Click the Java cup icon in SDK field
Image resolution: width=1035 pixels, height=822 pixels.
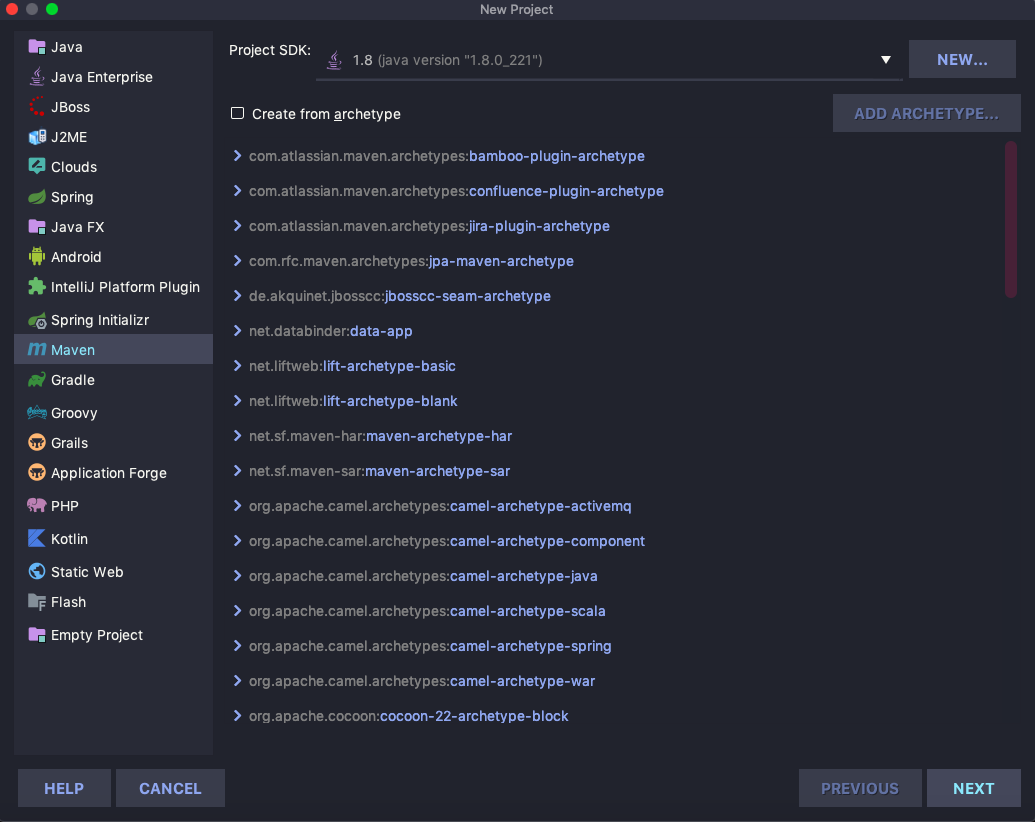pyautogui.click(x=335, y=60)
